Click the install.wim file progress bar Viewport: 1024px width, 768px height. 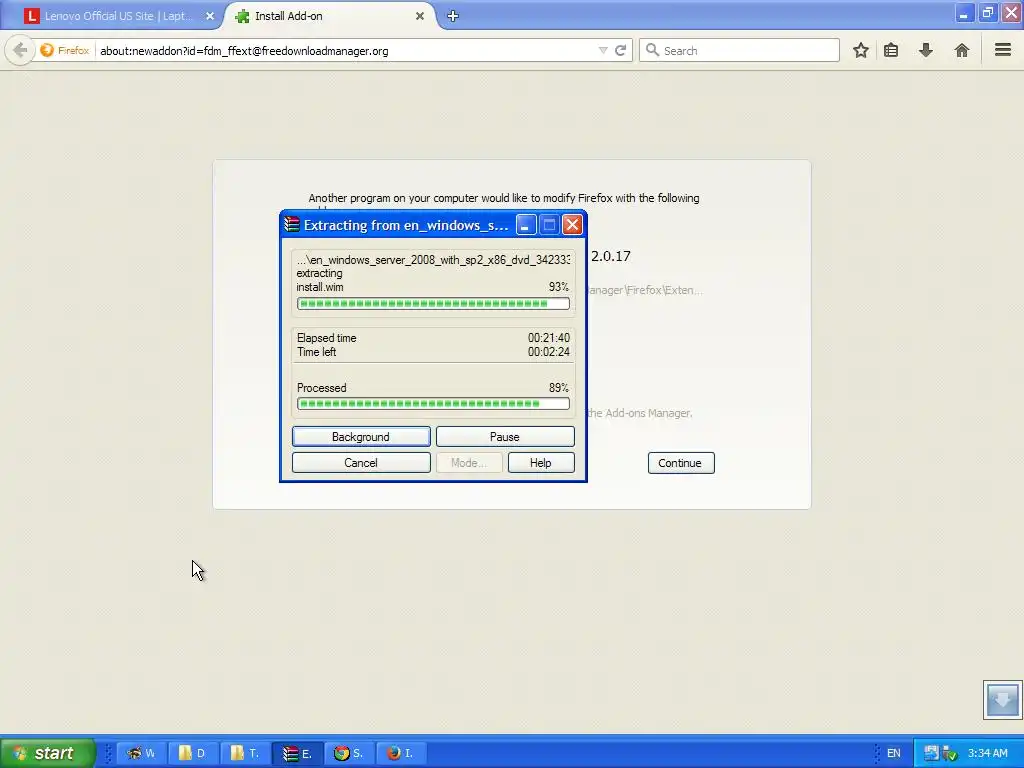coord(433,304)
